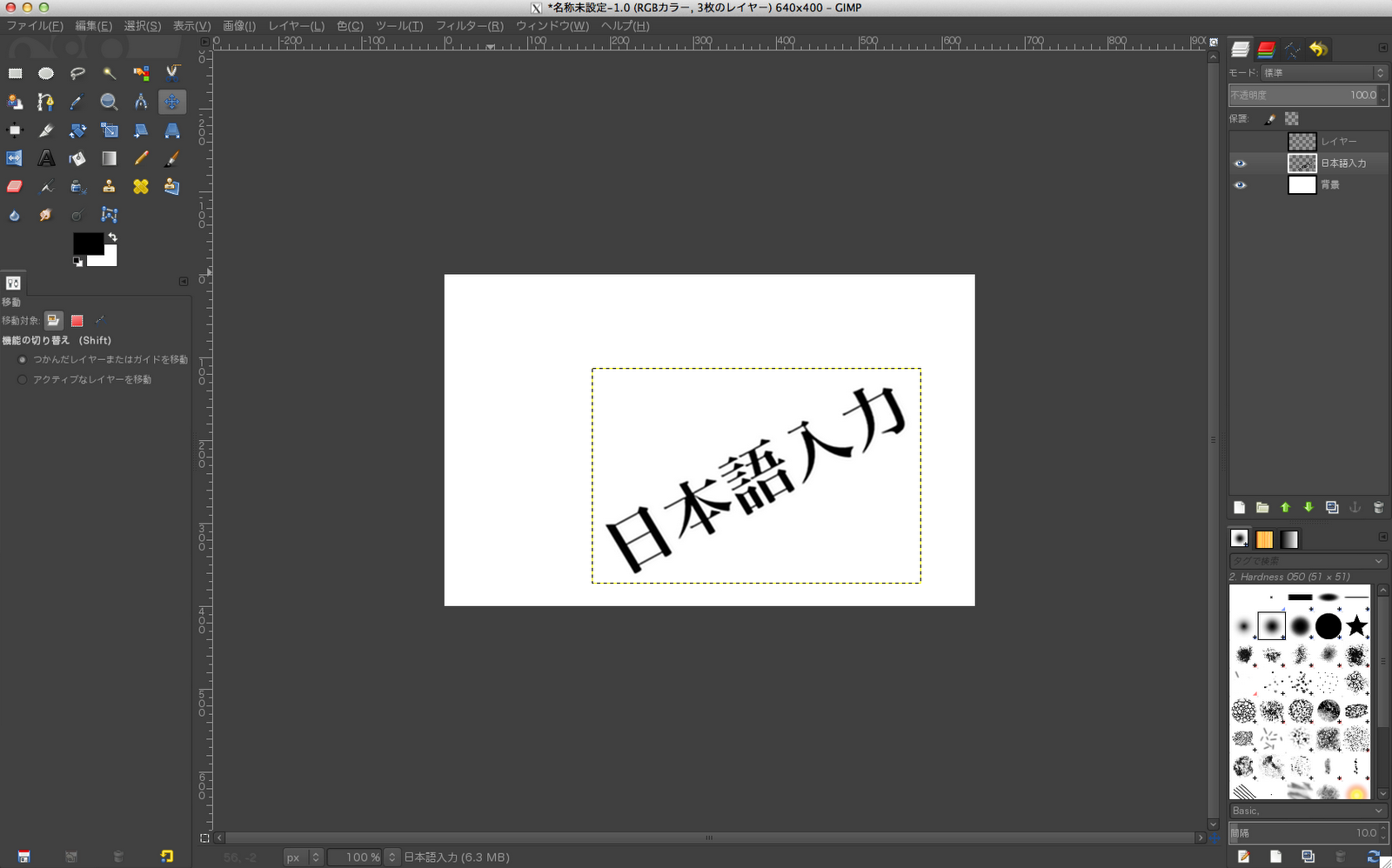
Task: Open the brushes dock configuration menu arrow
Action: 1382,537
